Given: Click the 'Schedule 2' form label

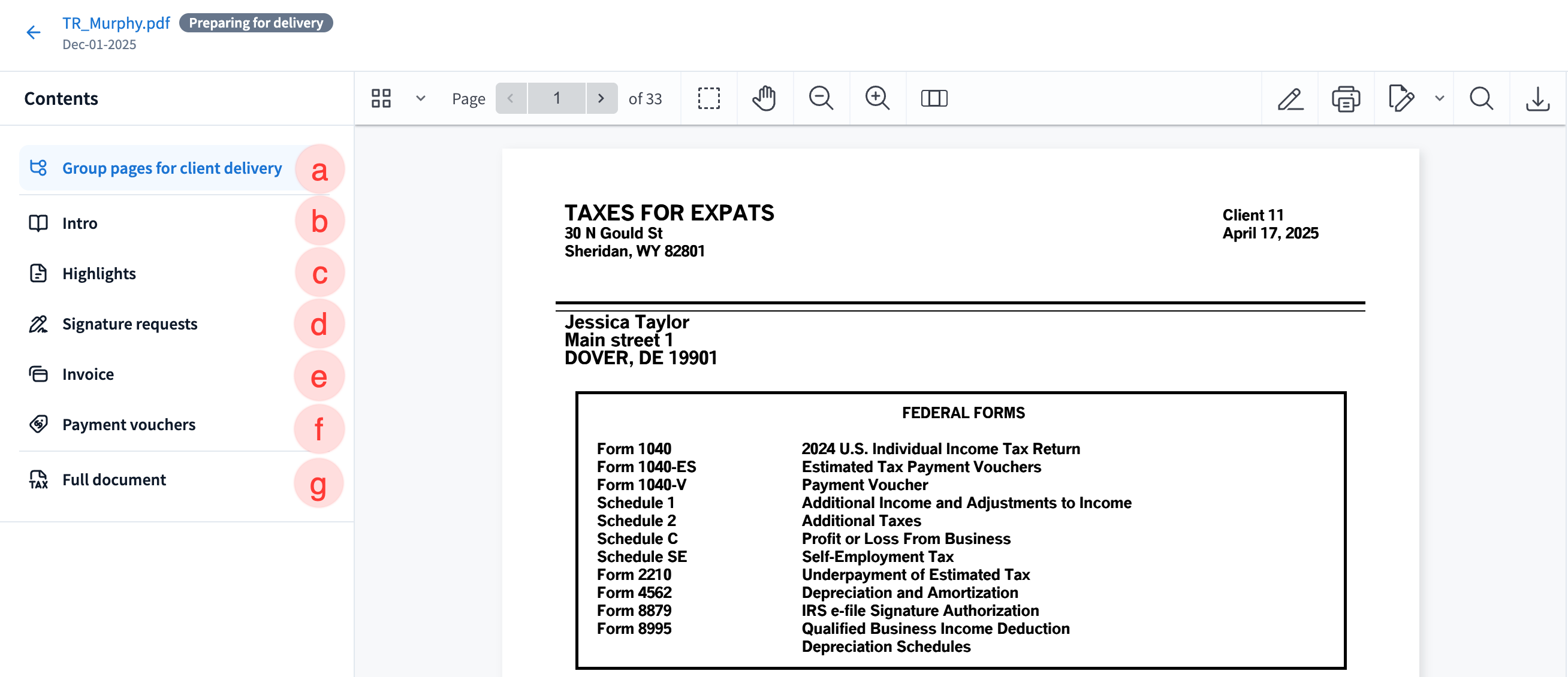Looking at the screenshot, I should coord(637,521).
